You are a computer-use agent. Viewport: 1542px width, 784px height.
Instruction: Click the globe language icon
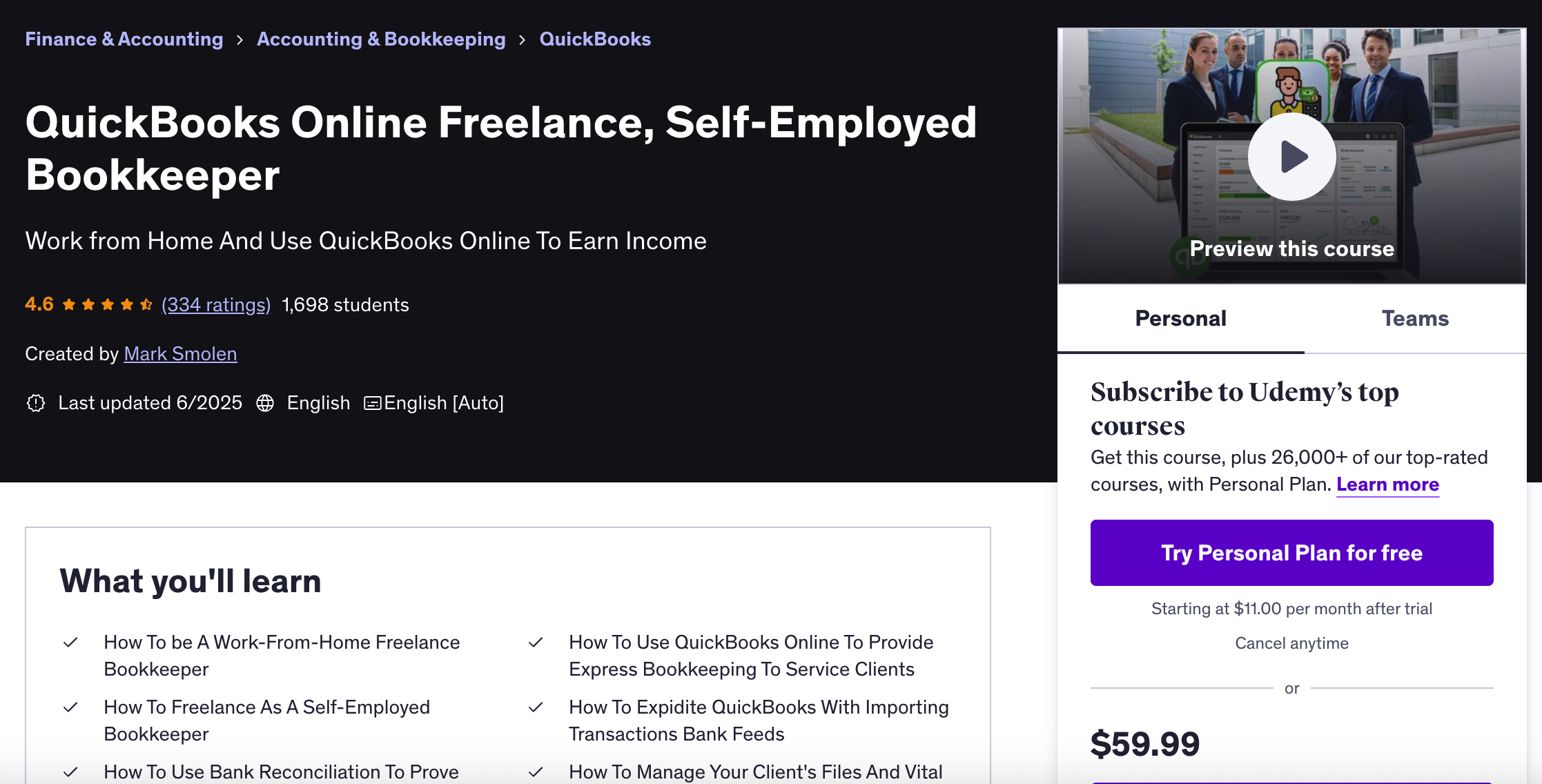(x=265, y=403)
